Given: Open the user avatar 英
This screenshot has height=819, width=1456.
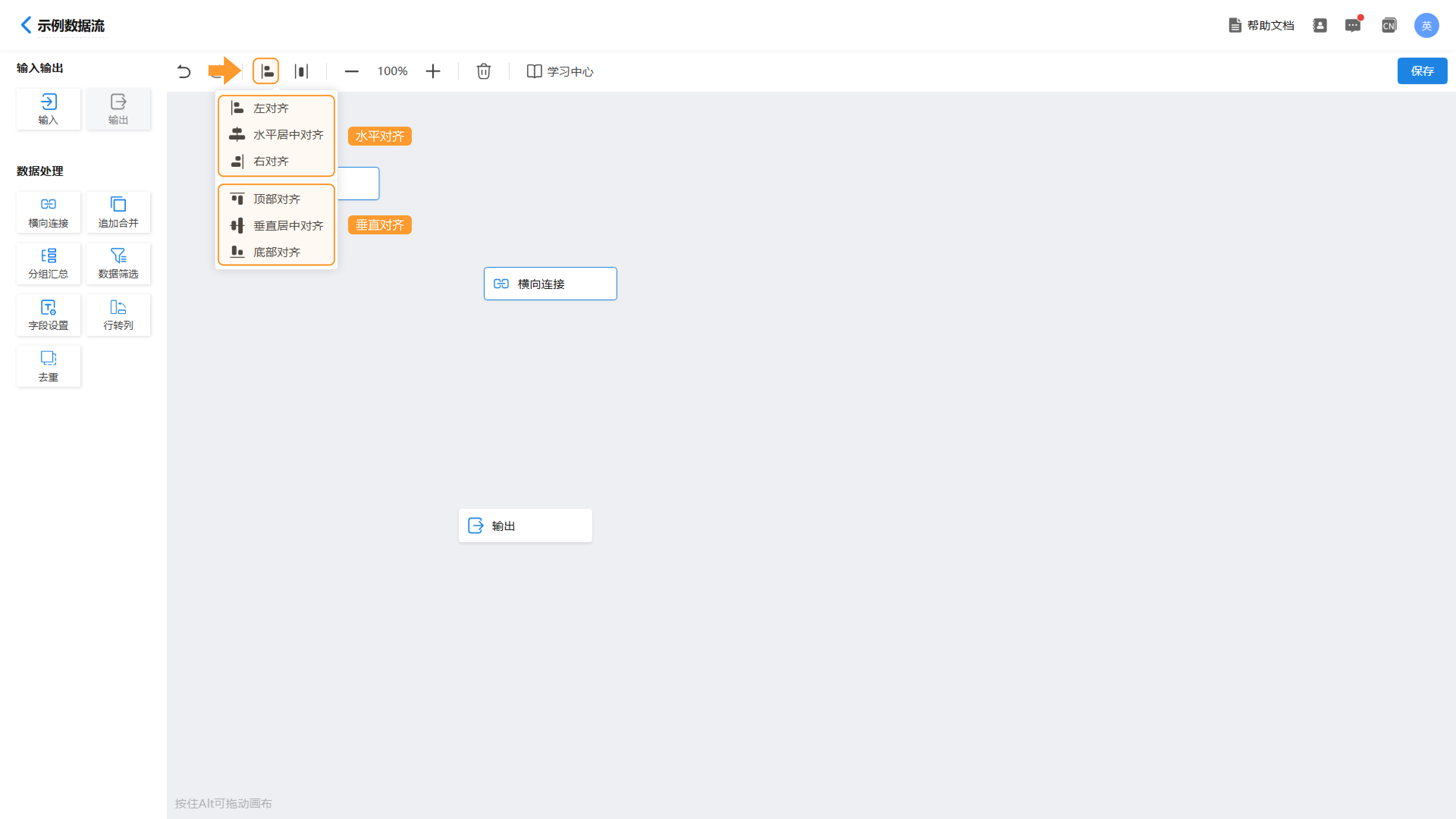Looking at the screenshot, I should [1426, 25].
